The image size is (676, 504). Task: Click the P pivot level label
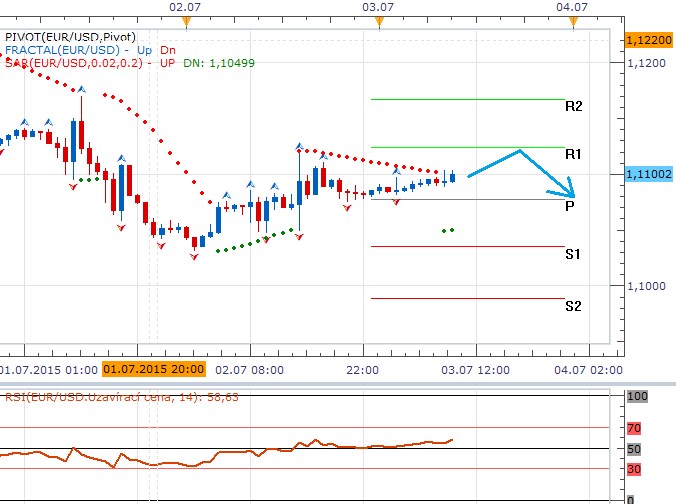tap(569, 205)
